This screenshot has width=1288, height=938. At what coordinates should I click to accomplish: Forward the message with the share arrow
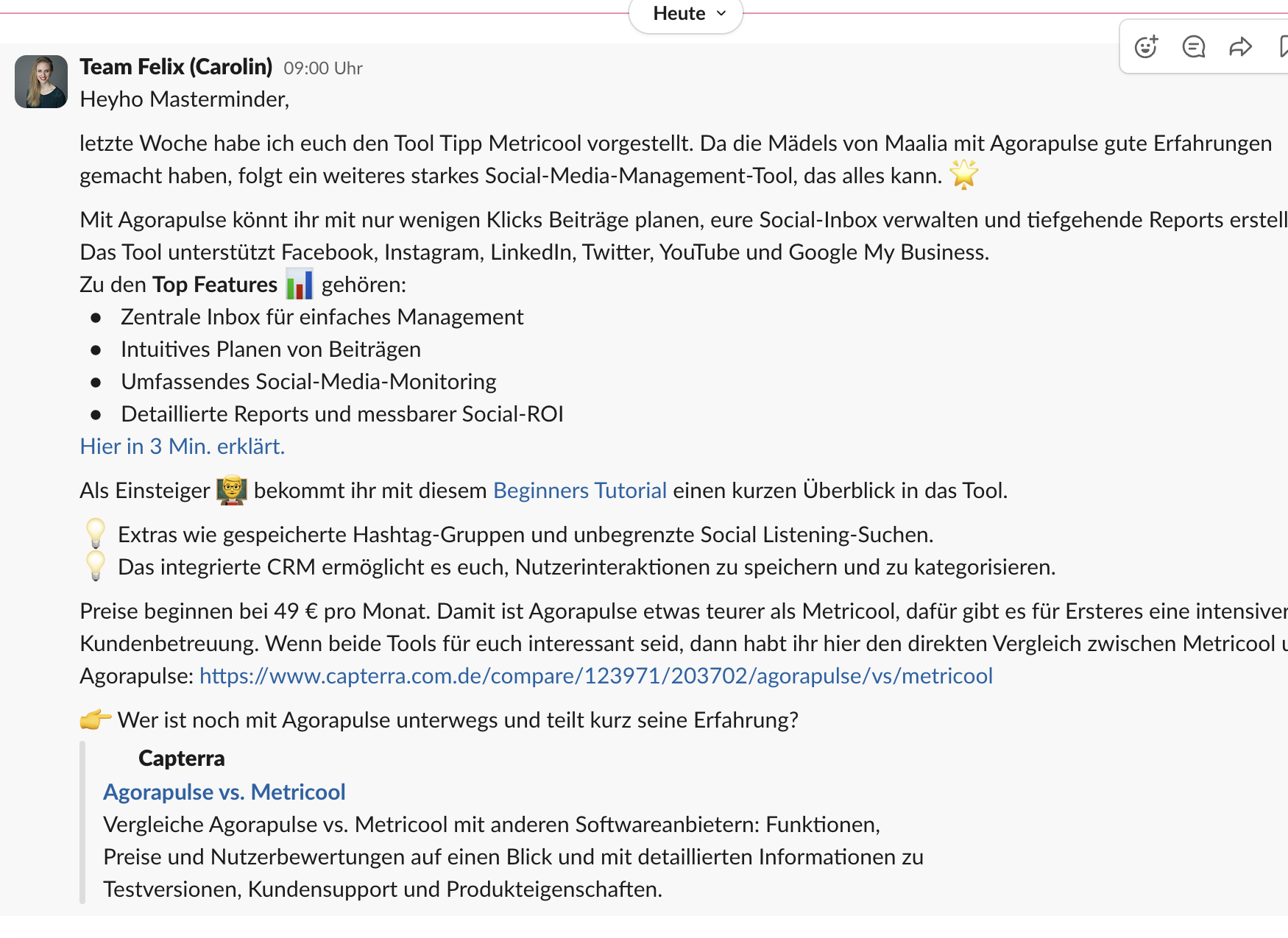[x=1240, y=47]
